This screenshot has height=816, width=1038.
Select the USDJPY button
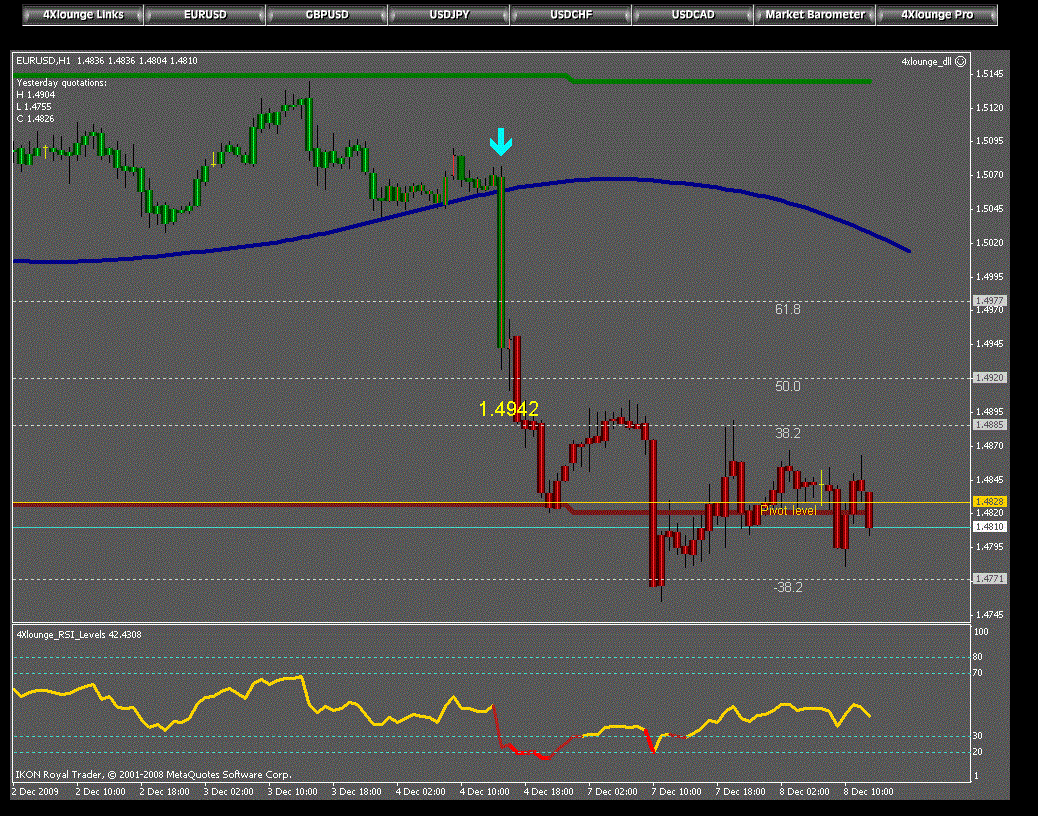pyautogui.click(x=449, y=15)
